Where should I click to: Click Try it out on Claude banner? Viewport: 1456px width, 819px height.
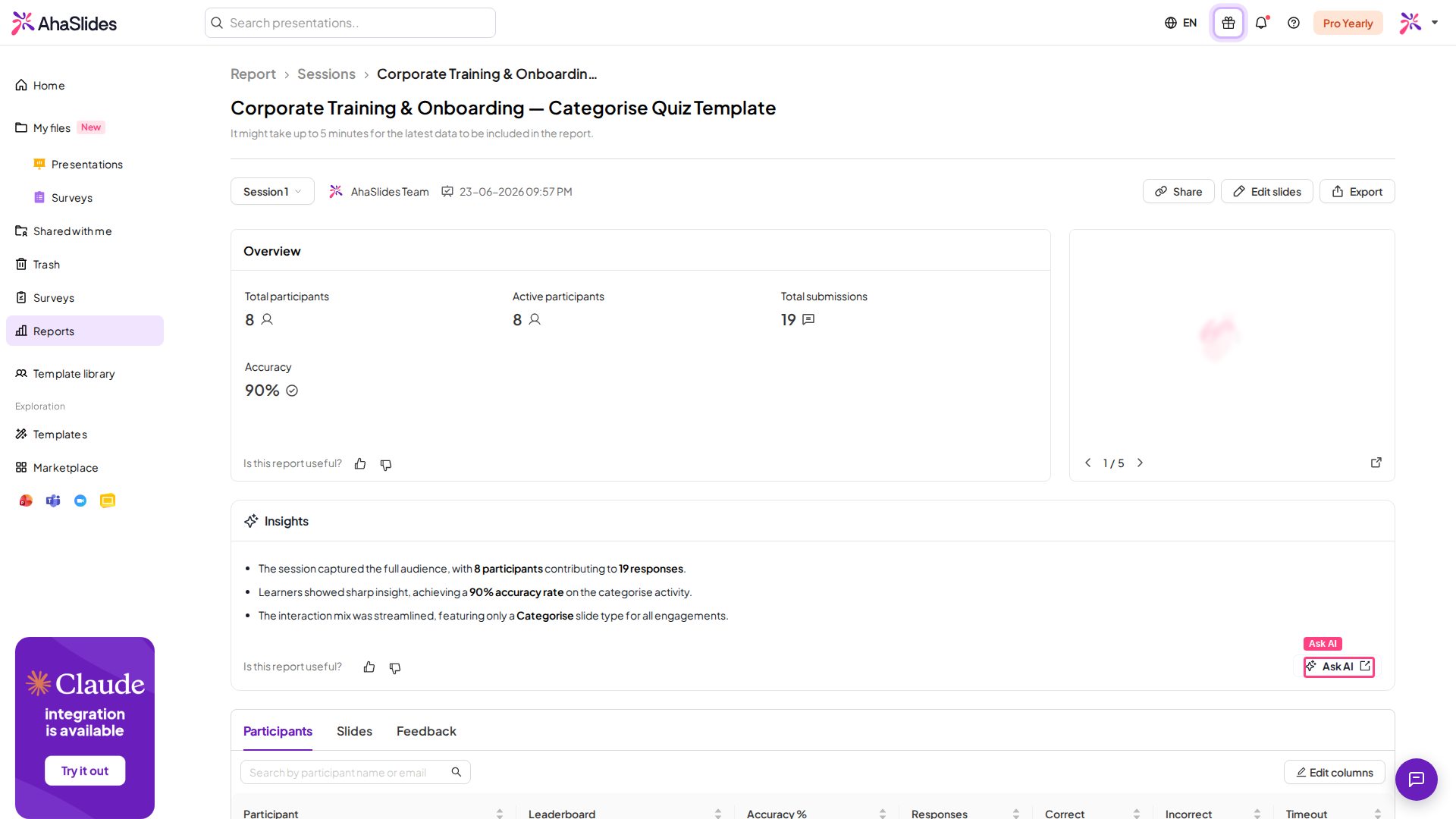click(x=85, y=770)
